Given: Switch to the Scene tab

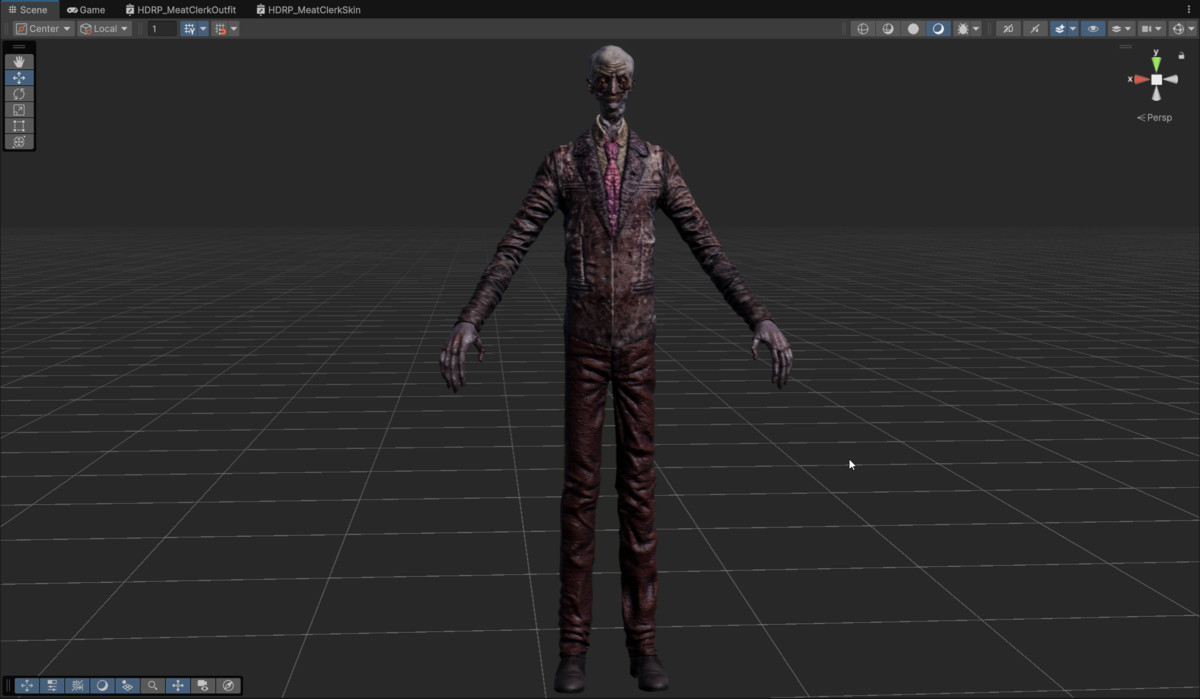Looking at the screenshot, I should pyautogui.click(x=28, y=9).
